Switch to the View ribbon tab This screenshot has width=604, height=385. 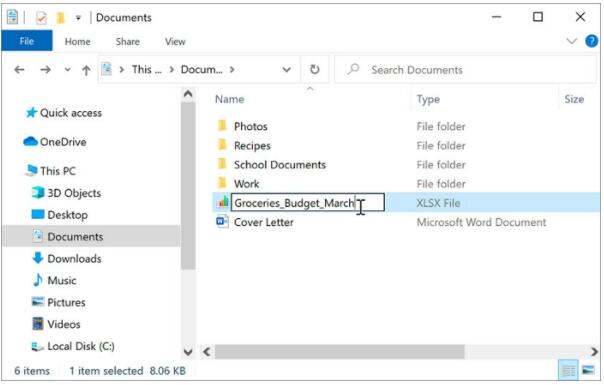point(175,41)
